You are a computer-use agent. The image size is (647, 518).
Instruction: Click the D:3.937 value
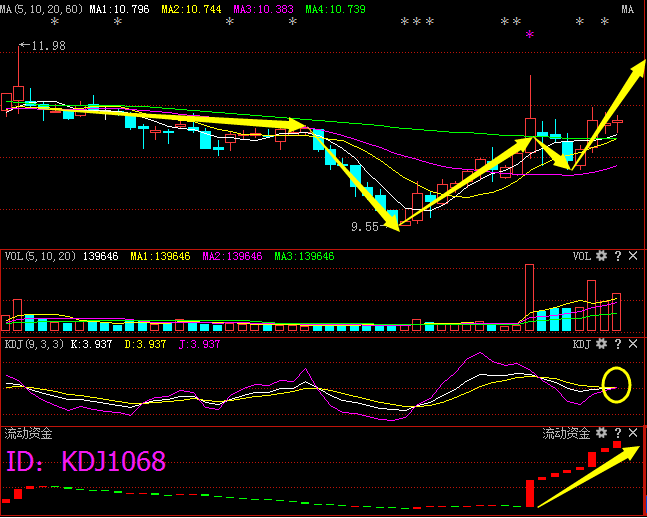click(145, 344)
